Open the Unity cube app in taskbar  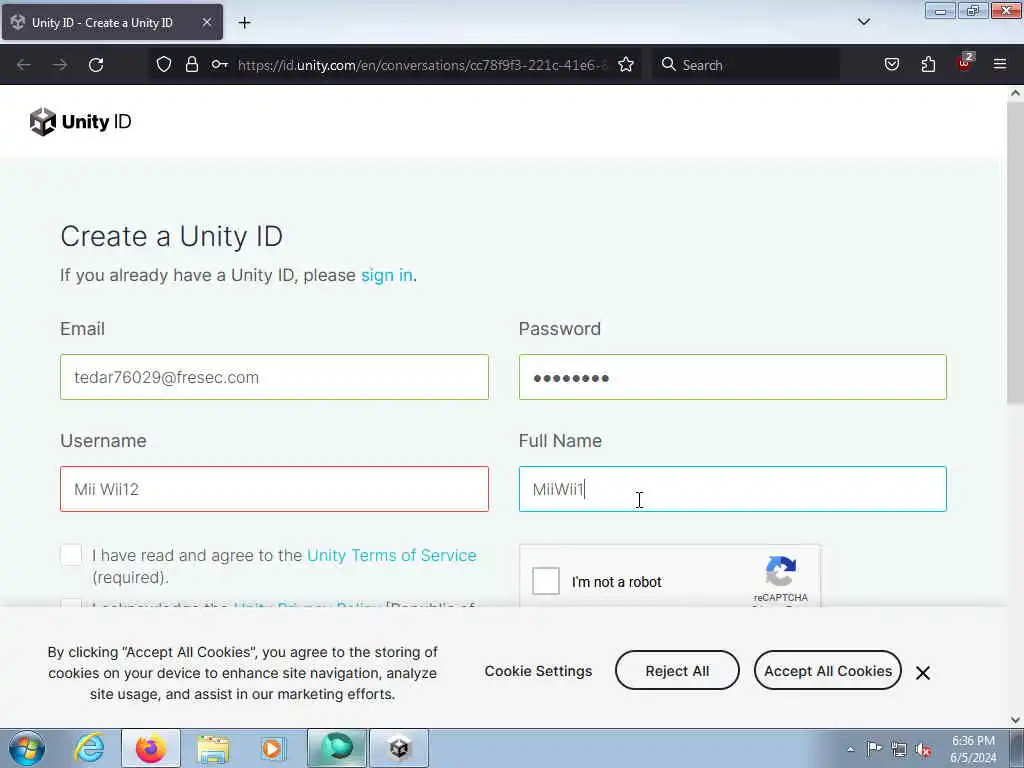click(x=399, y=748)
